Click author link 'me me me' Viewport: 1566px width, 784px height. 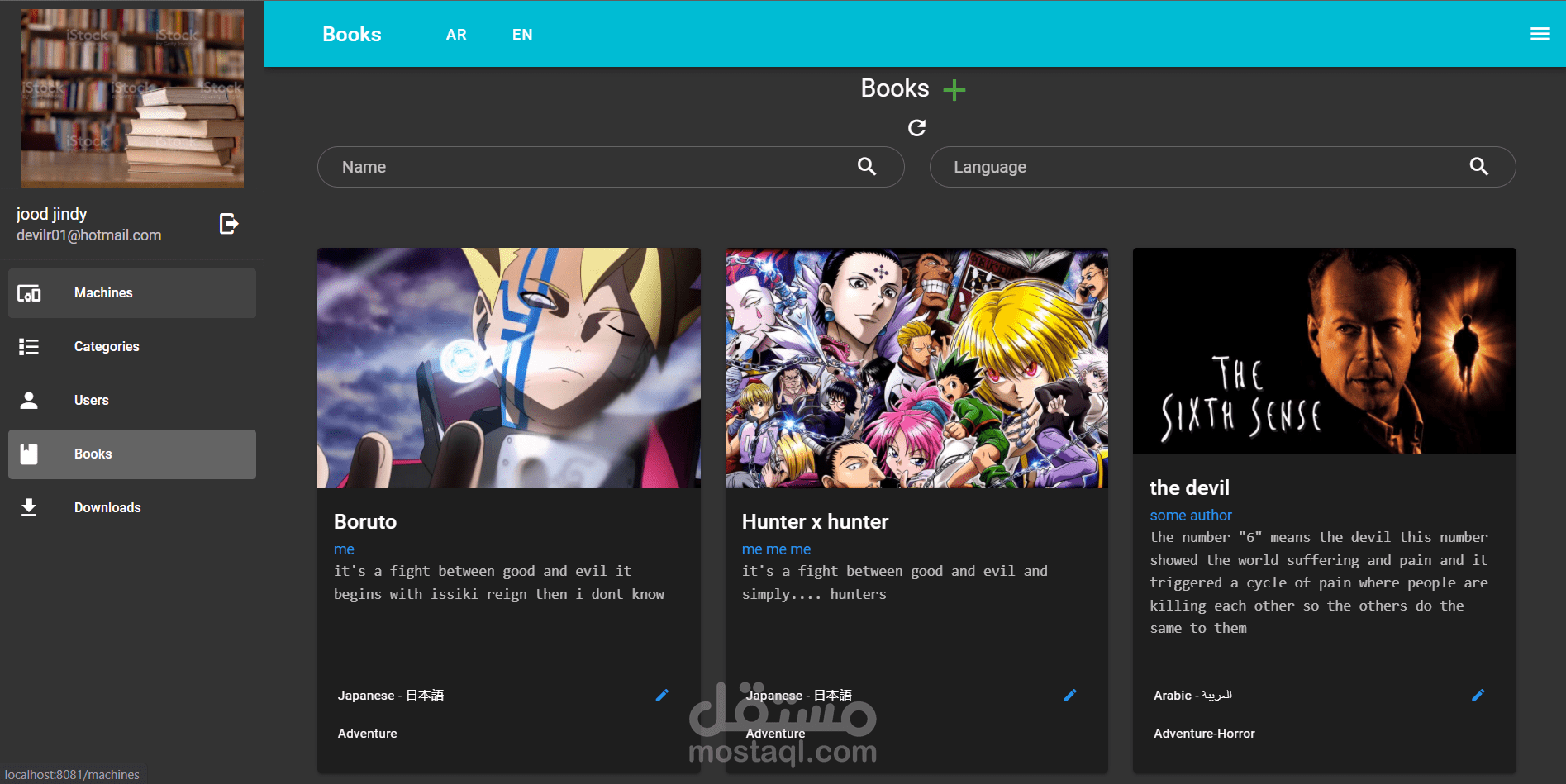coord(777,549)
